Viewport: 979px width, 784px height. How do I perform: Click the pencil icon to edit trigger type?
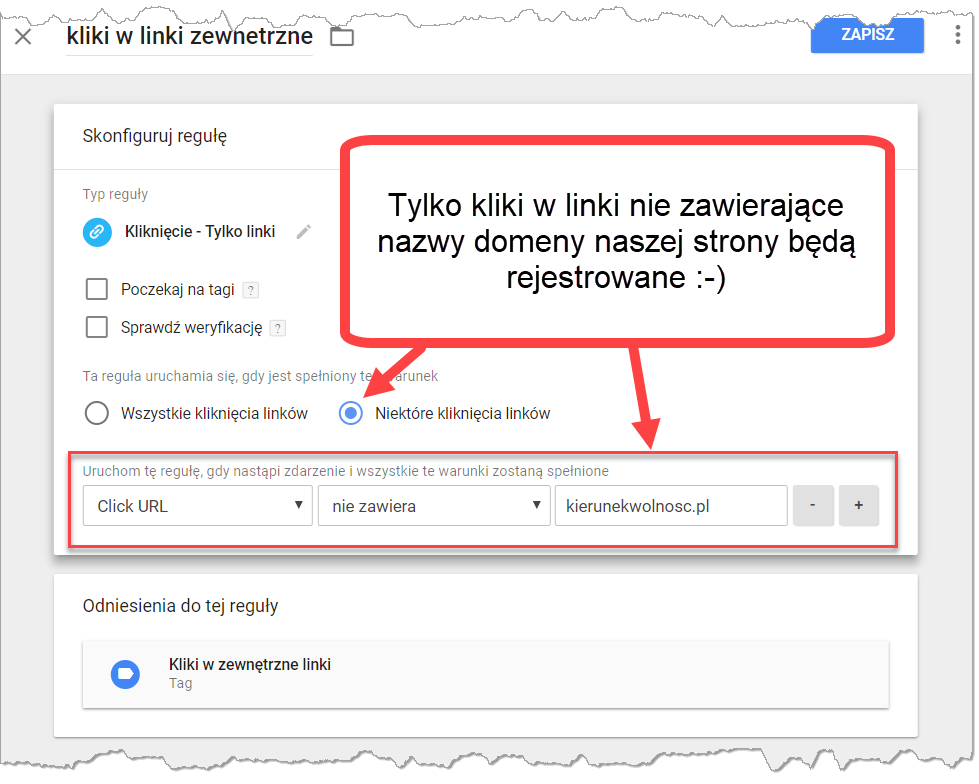[304, 231]
